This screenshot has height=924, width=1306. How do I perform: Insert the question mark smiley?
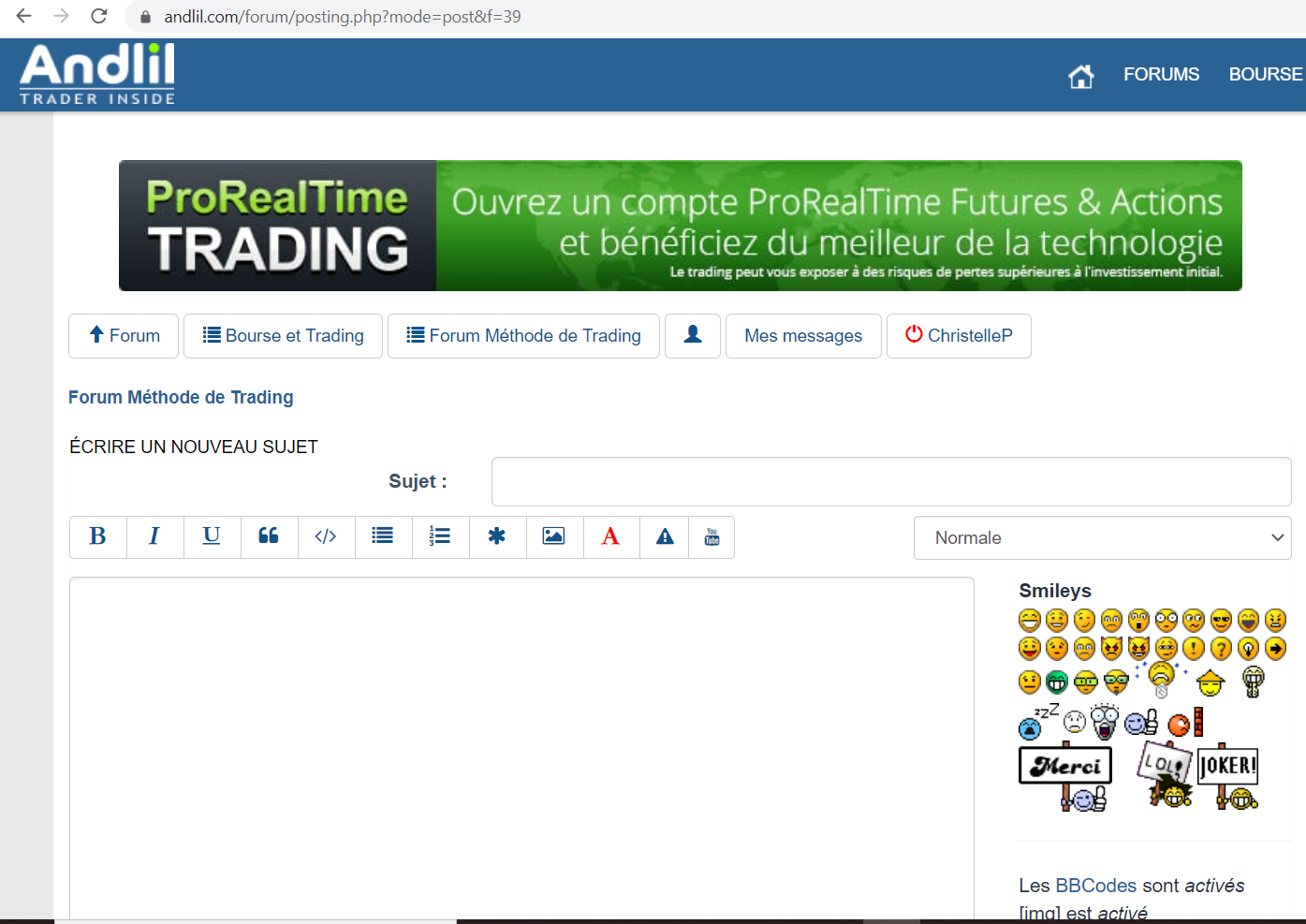(1221, 649)
